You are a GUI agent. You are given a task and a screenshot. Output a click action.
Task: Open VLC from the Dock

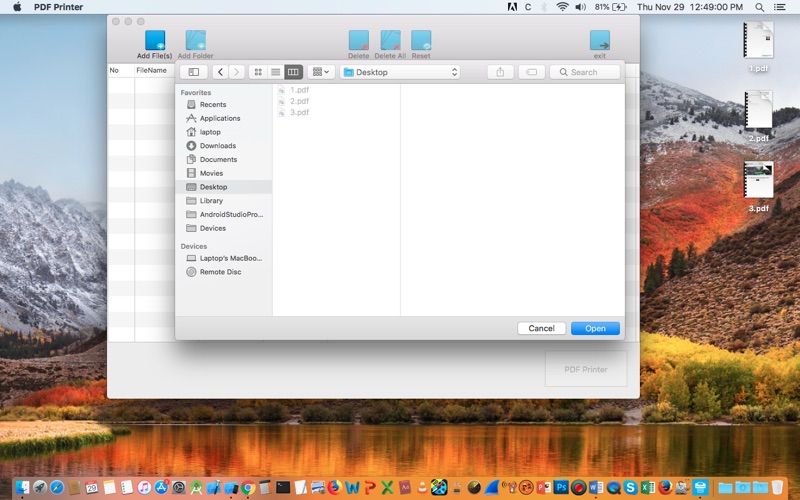pos(422,487)
